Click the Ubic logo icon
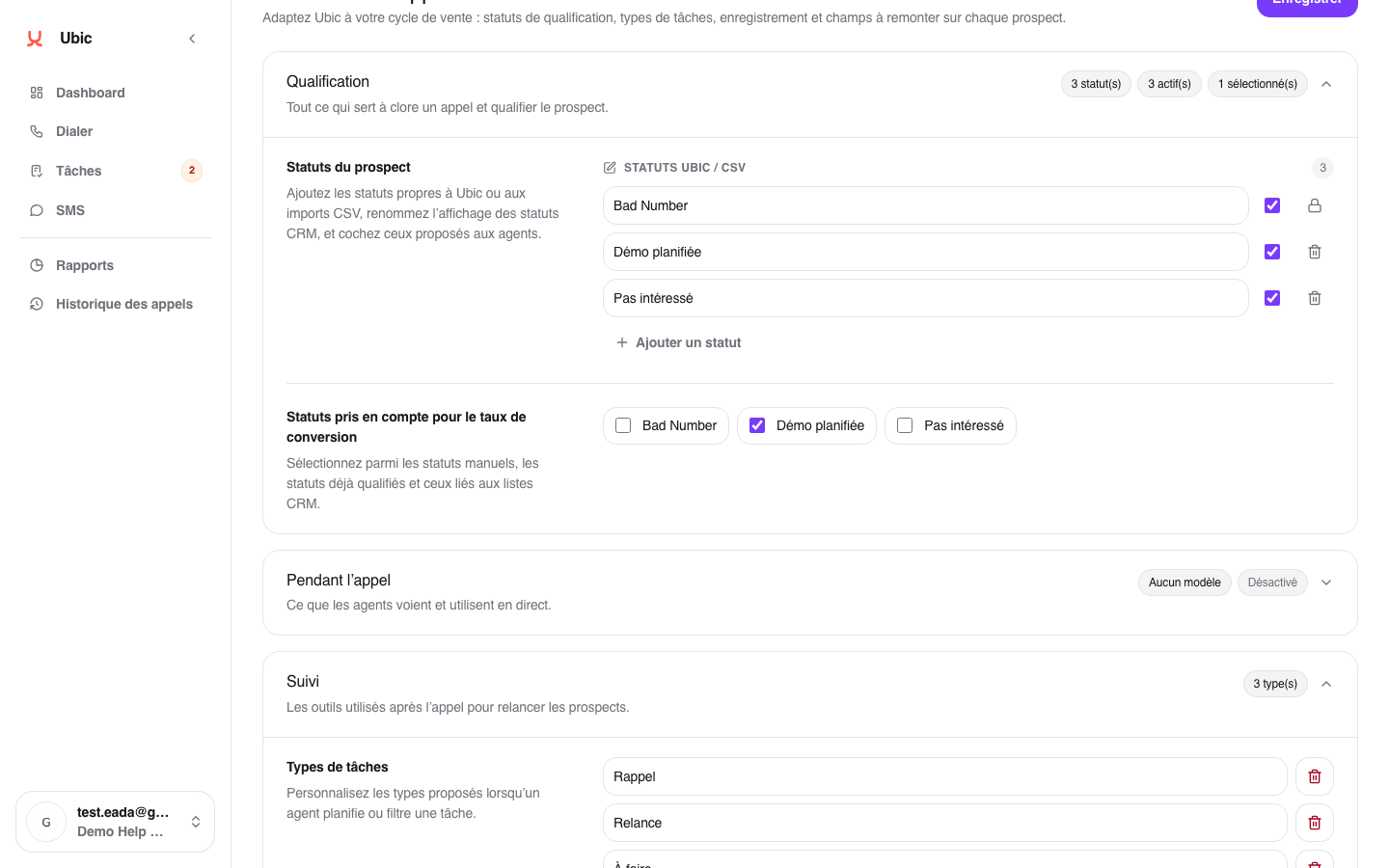1389x868 pixels. pos(35,39)
